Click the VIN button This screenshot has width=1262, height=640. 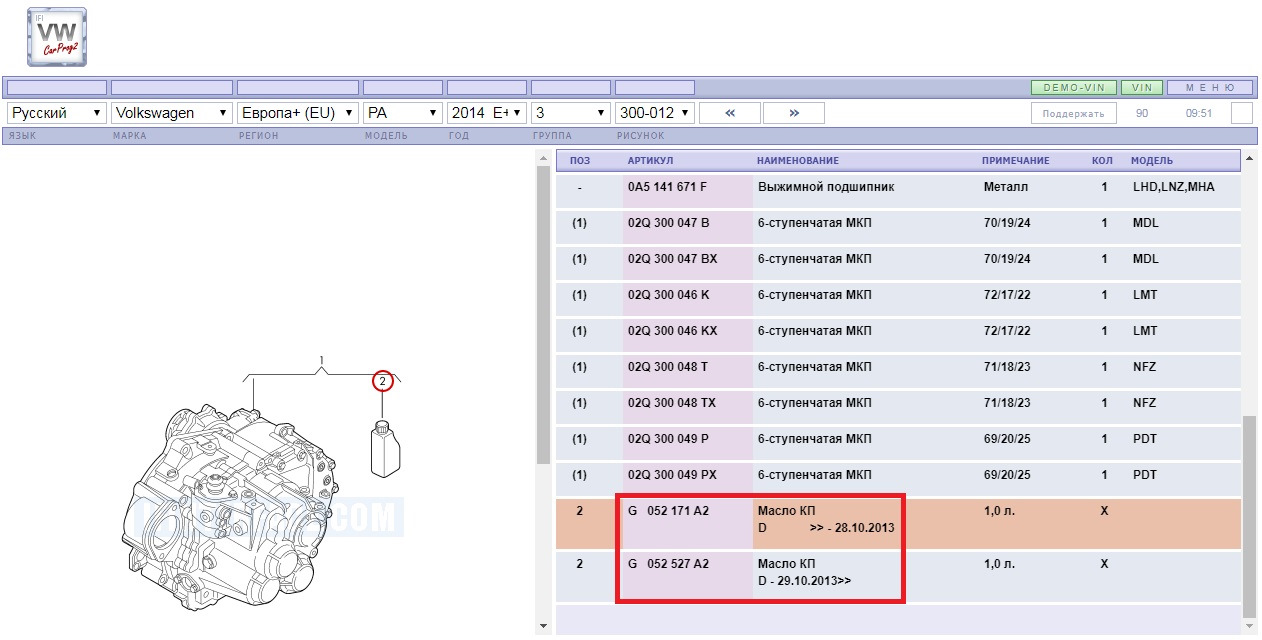[x=1142, y=88]
